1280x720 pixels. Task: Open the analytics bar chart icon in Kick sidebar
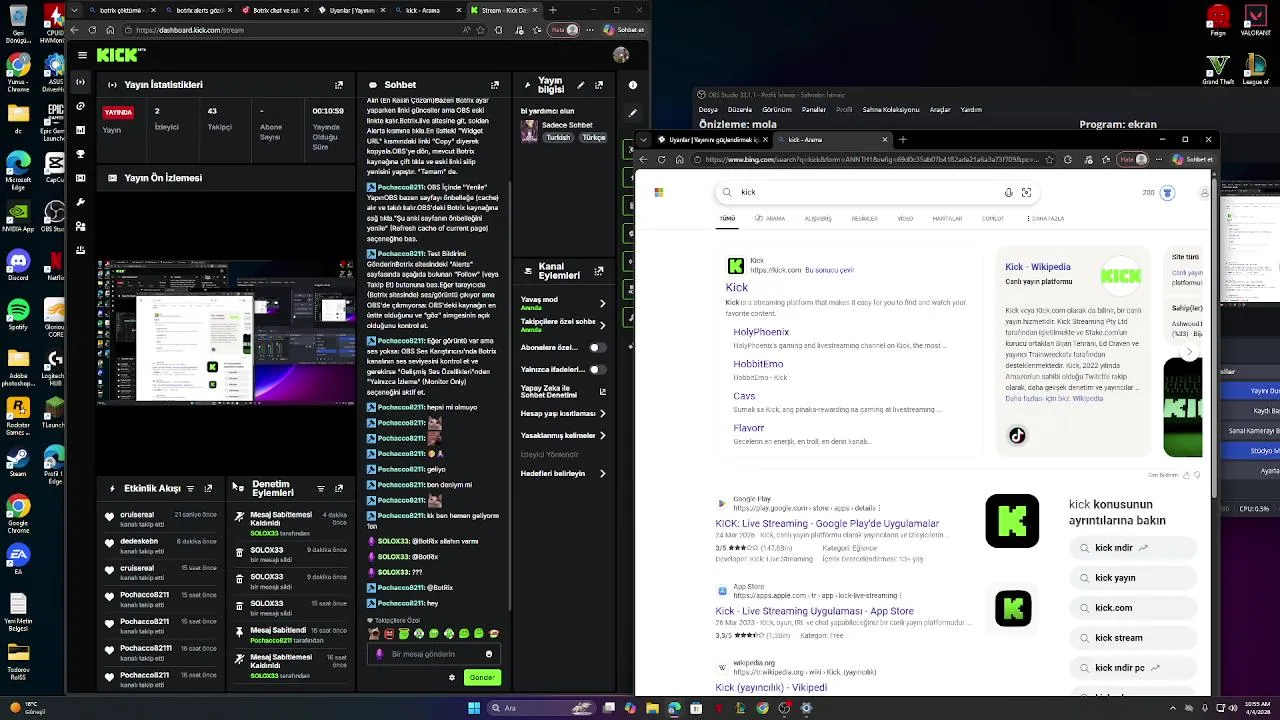pyautogui.click(x=81, y=130)
